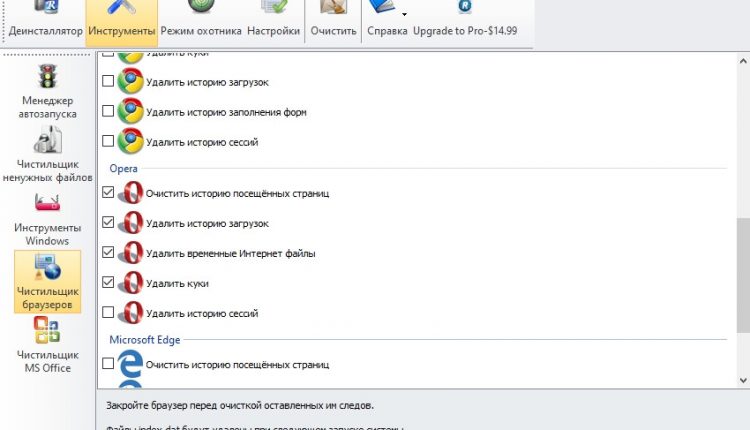Open Настройки settings
Screen dimensions: 750x430
coord(274,22)
